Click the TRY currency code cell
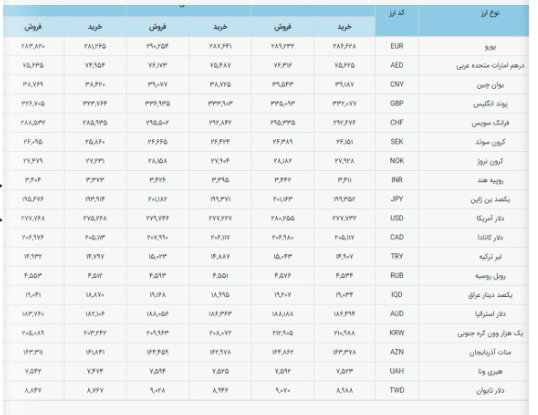 pyautogui.click(x=397, y=256)
